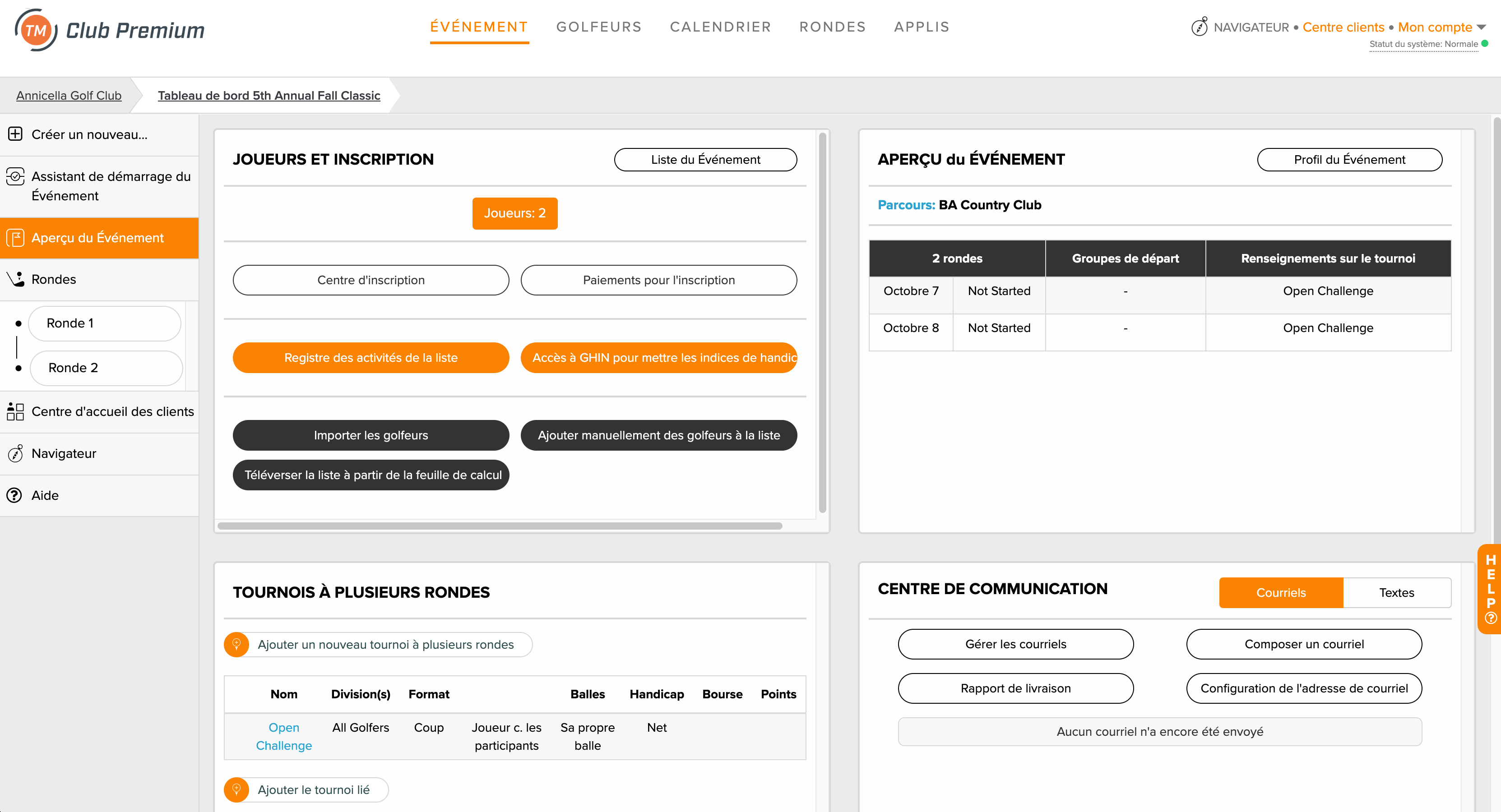Click the Assistant de démarrage wizard icon

15,176
